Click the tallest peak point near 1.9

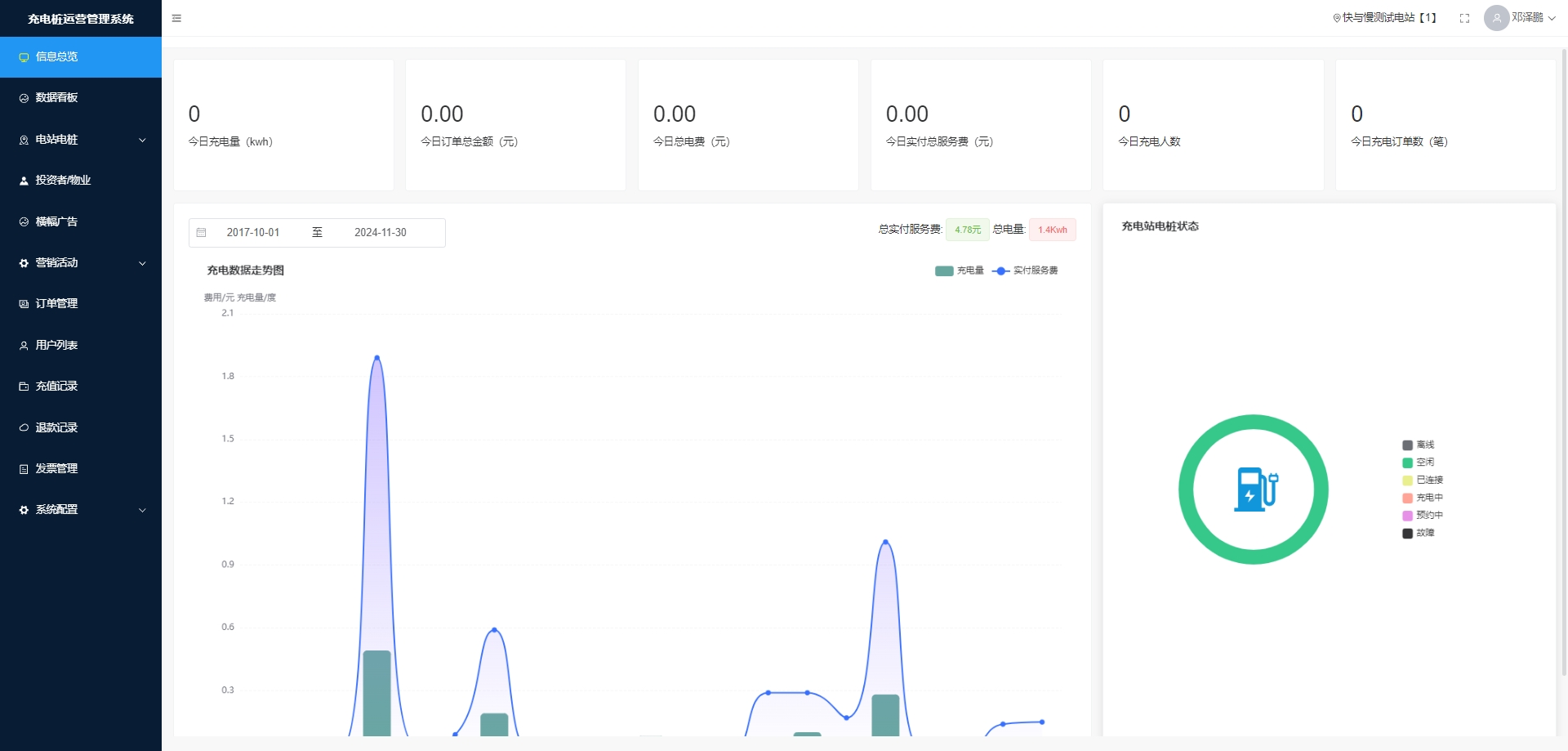click(x=376, y=357)
